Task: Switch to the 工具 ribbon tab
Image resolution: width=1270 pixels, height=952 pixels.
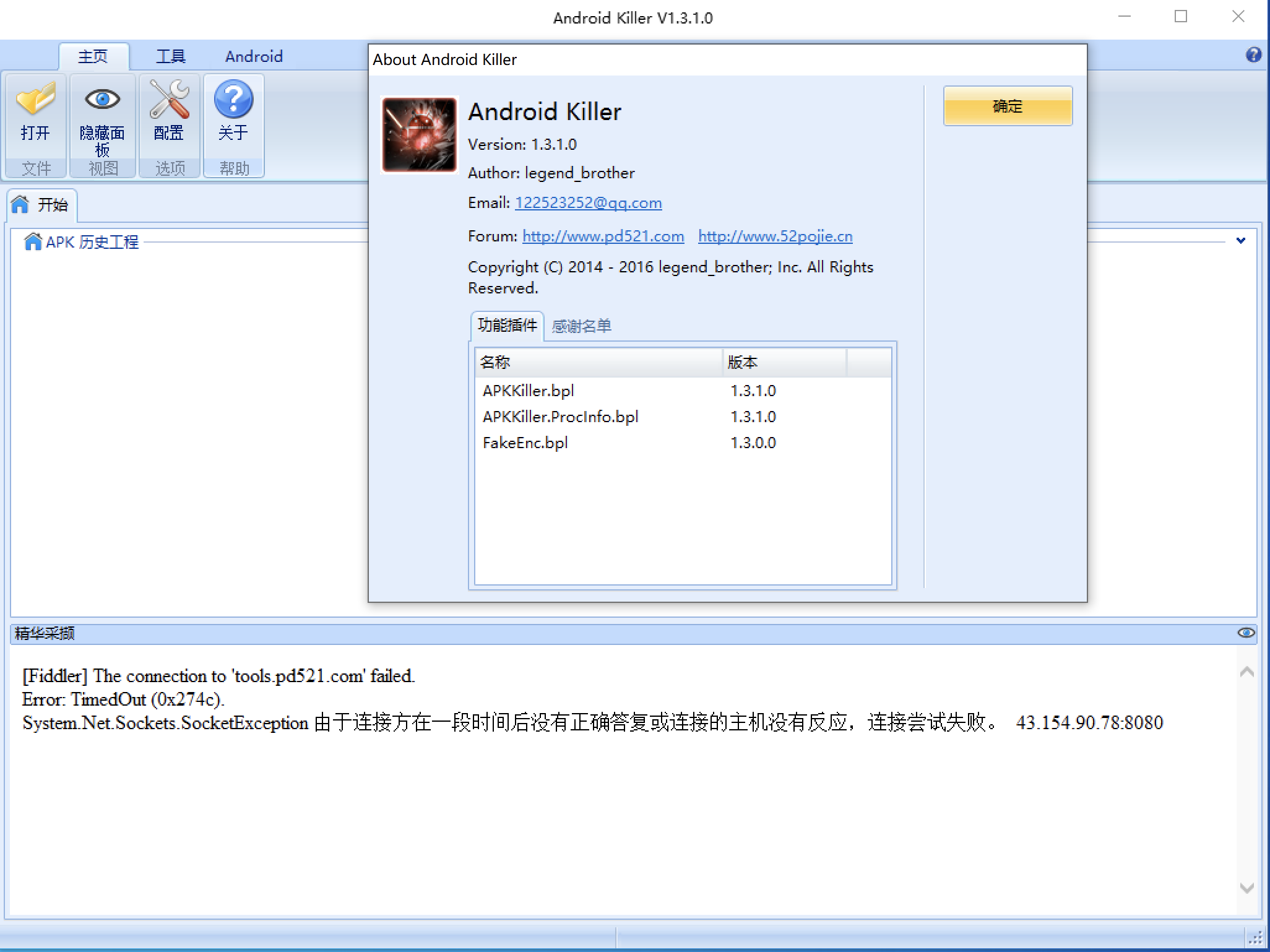Action: pyautogui.click(x=171, y=56)
